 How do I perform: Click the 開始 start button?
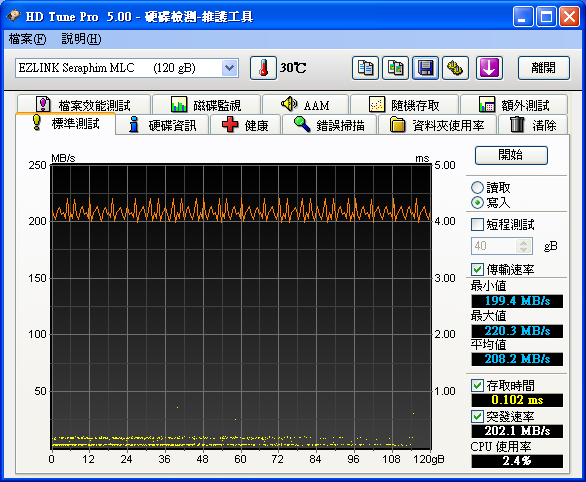pyautogui.click(x=511, y=155)
